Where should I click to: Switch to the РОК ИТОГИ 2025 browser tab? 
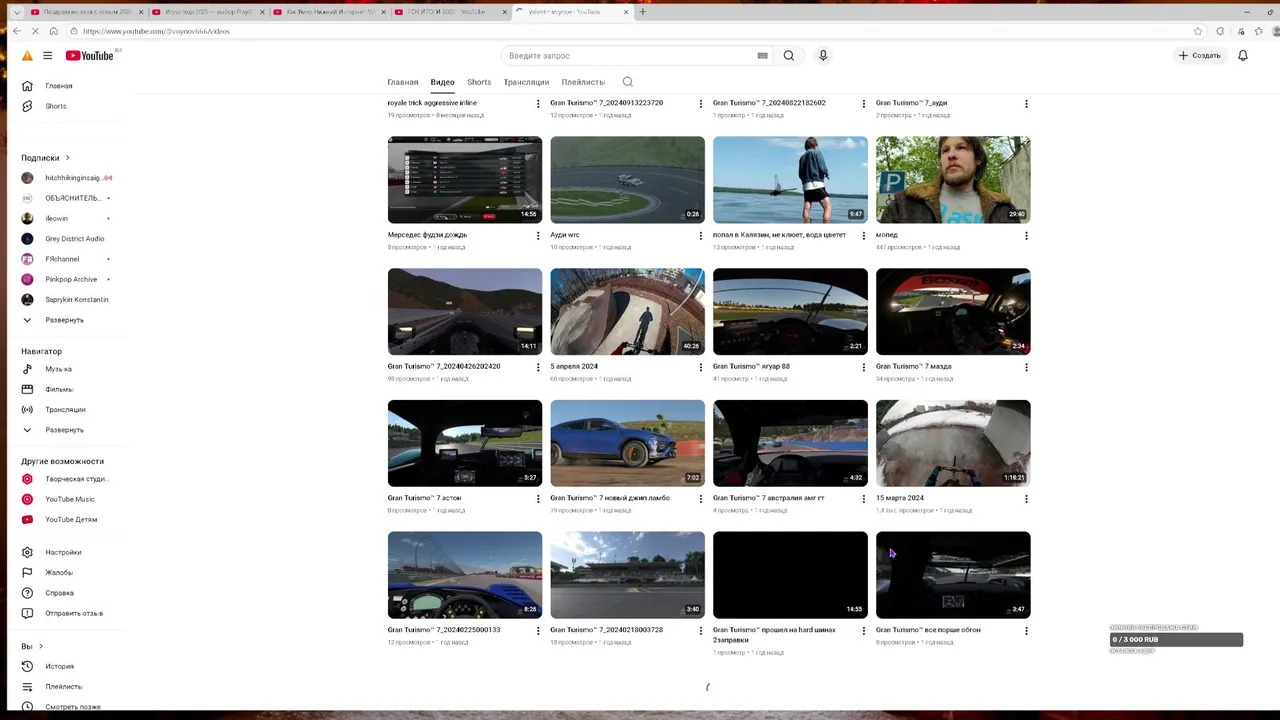pyautogui.click(x=447, y=12)
